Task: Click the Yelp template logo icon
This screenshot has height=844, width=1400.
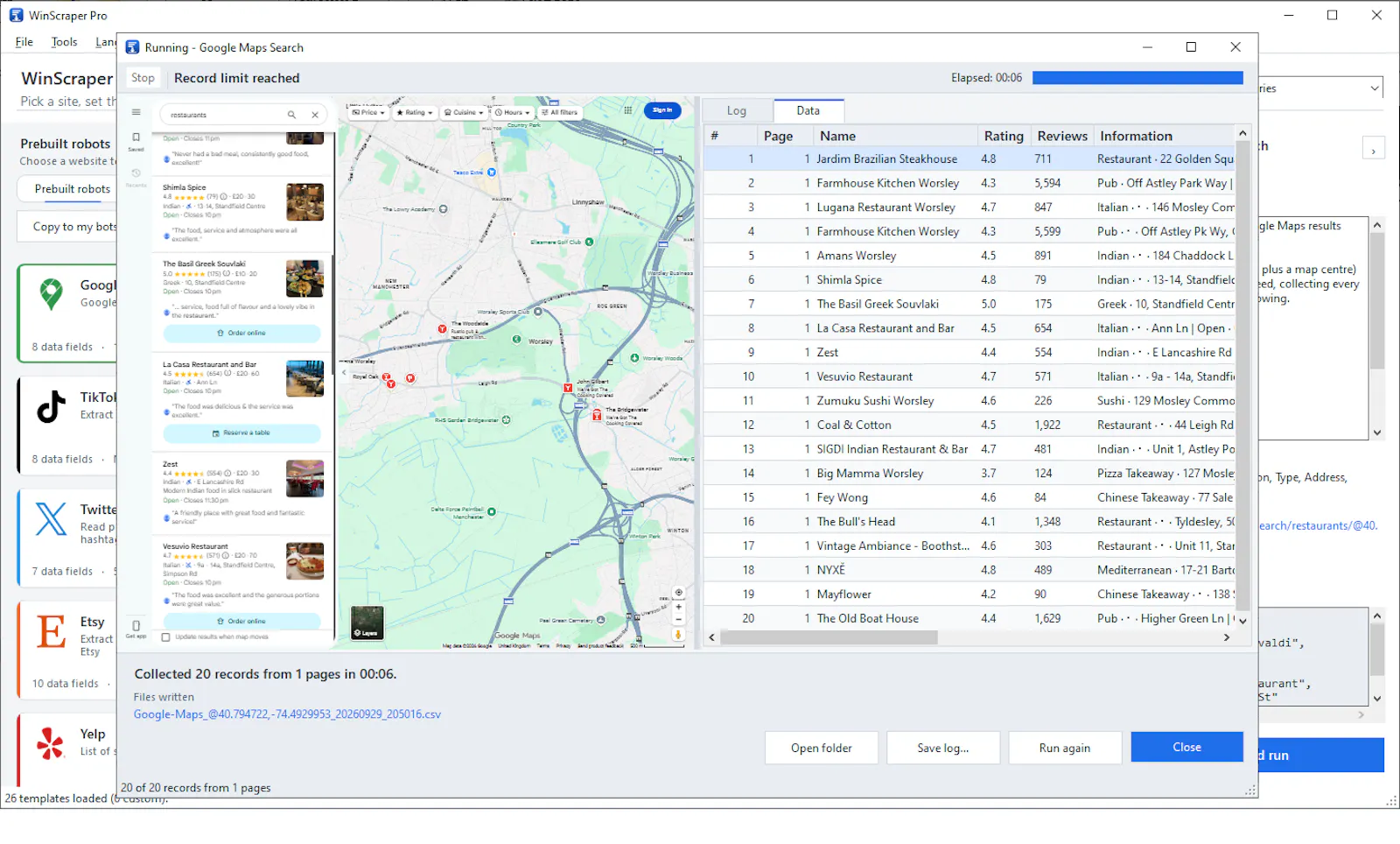Action: pyautogui.click(x=51, y=743)
